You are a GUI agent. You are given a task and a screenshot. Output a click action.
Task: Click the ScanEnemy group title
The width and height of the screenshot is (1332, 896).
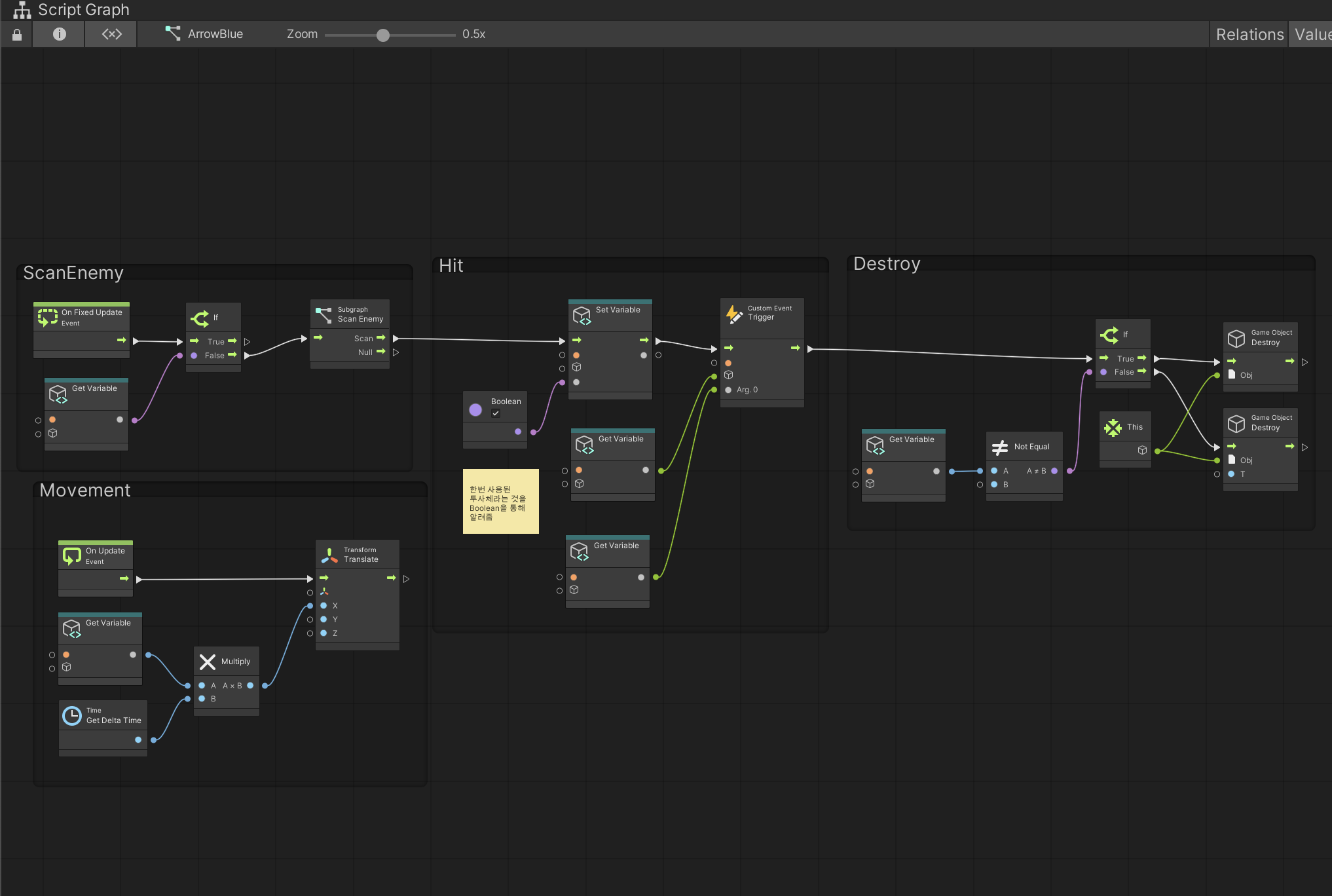point(73,273)
